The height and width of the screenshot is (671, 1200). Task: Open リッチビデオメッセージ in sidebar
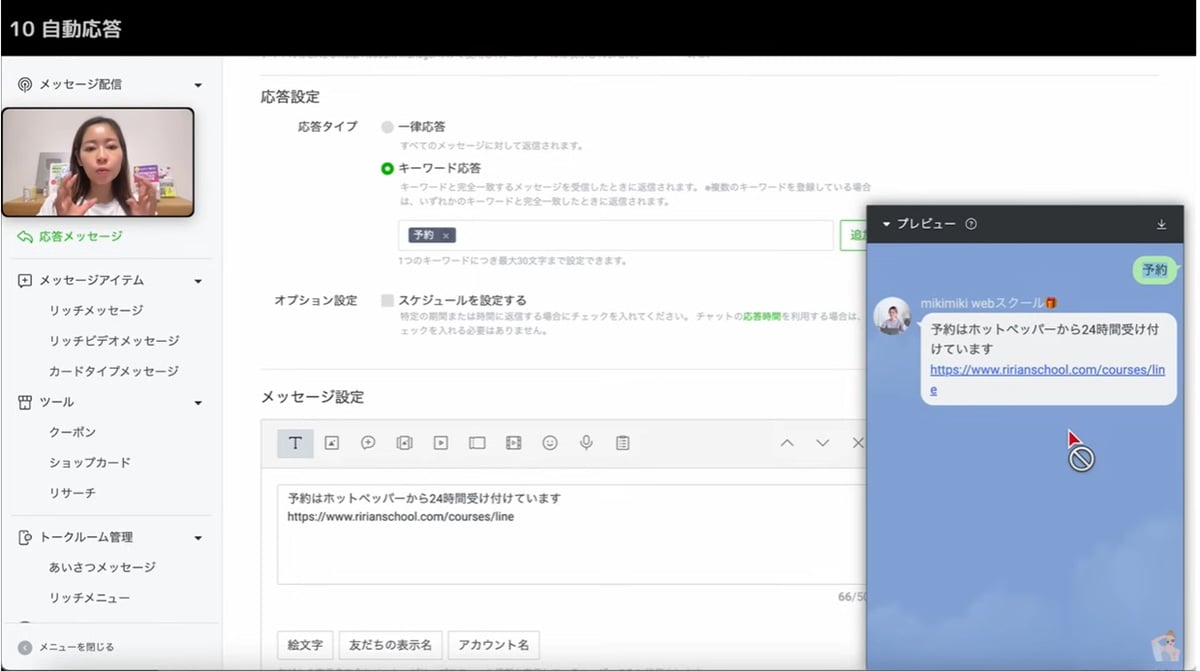(x=114, y=341)
